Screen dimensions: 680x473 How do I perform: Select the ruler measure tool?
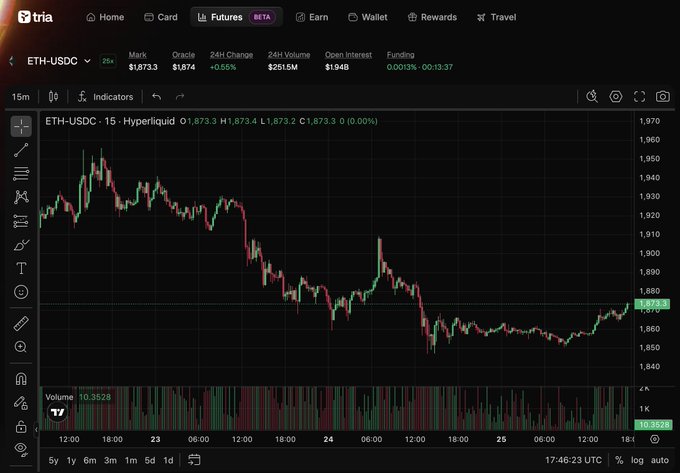click(21, 323)
